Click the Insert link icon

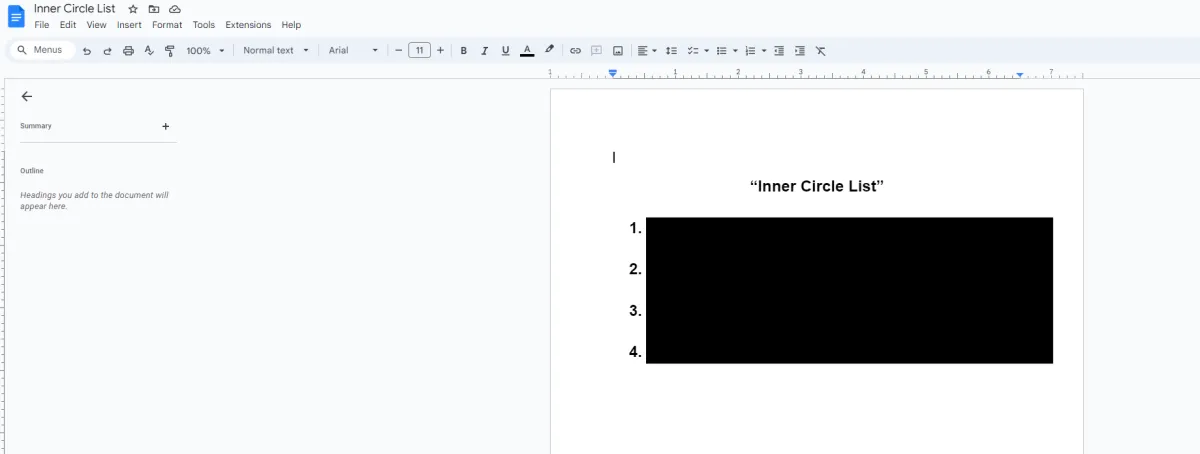tap(575, 50)
